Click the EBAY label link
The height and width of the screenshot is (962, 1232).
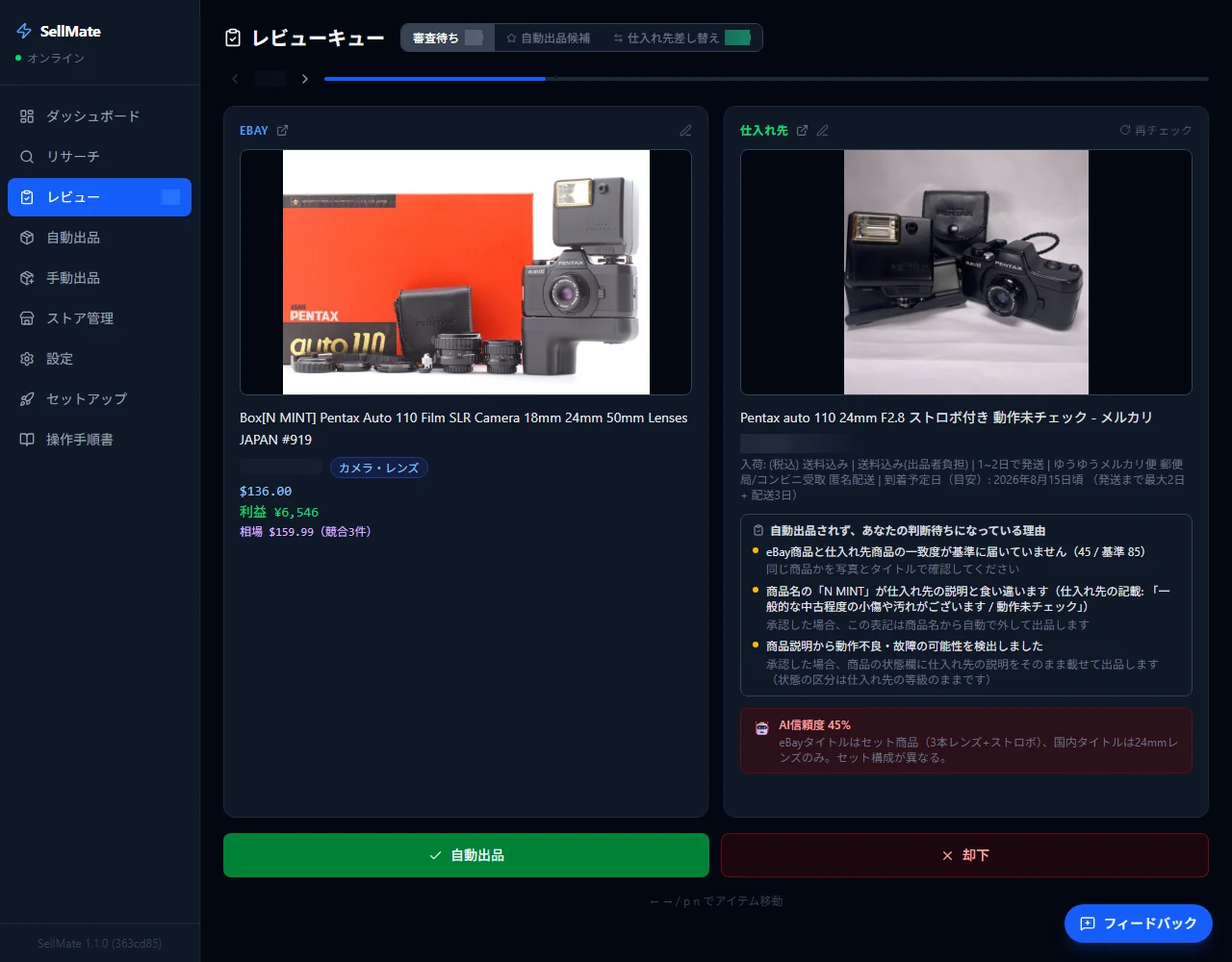click(254, 131)
